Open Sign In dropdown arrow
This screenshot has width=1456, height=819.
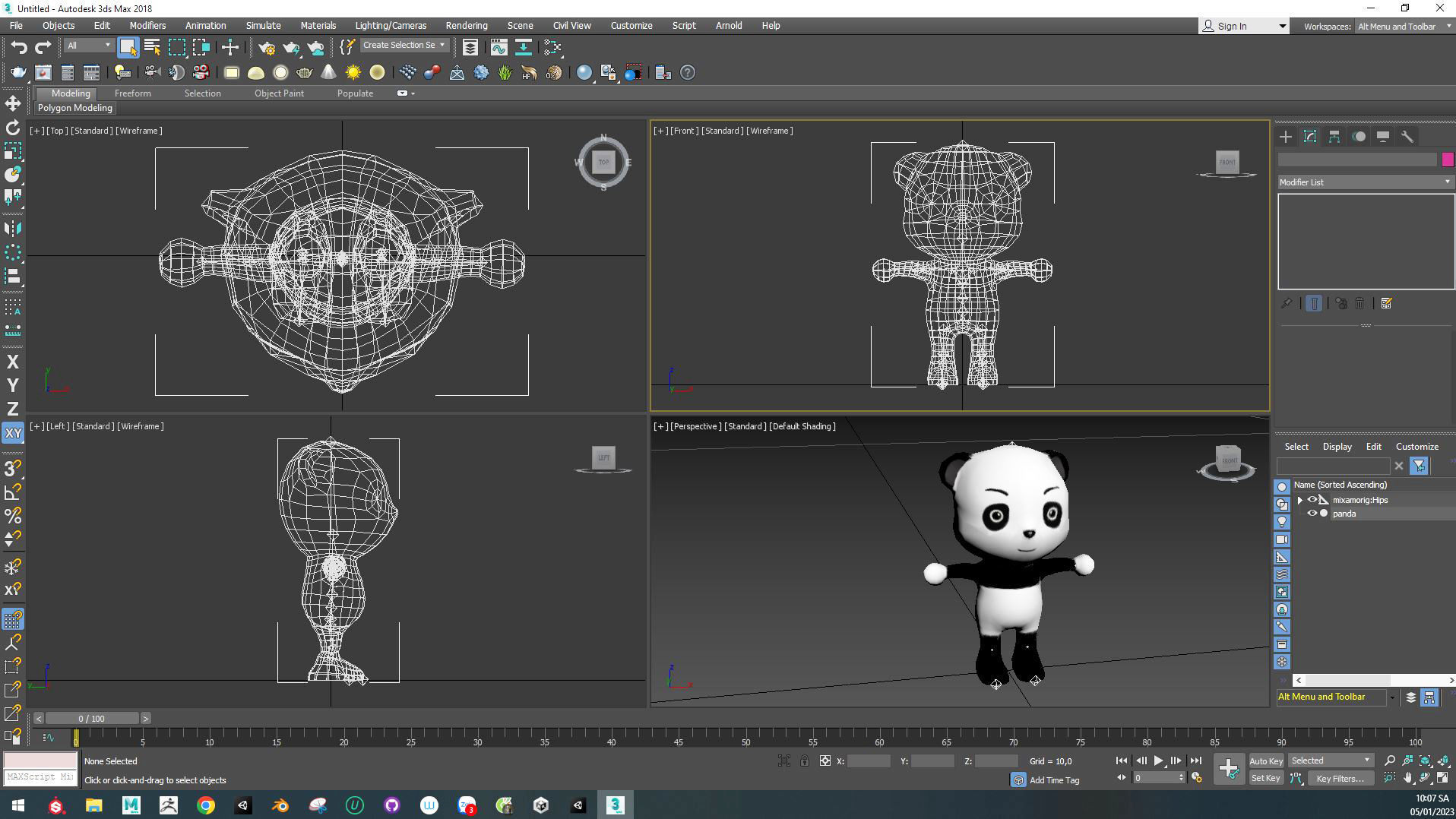tap(1282, 27)
